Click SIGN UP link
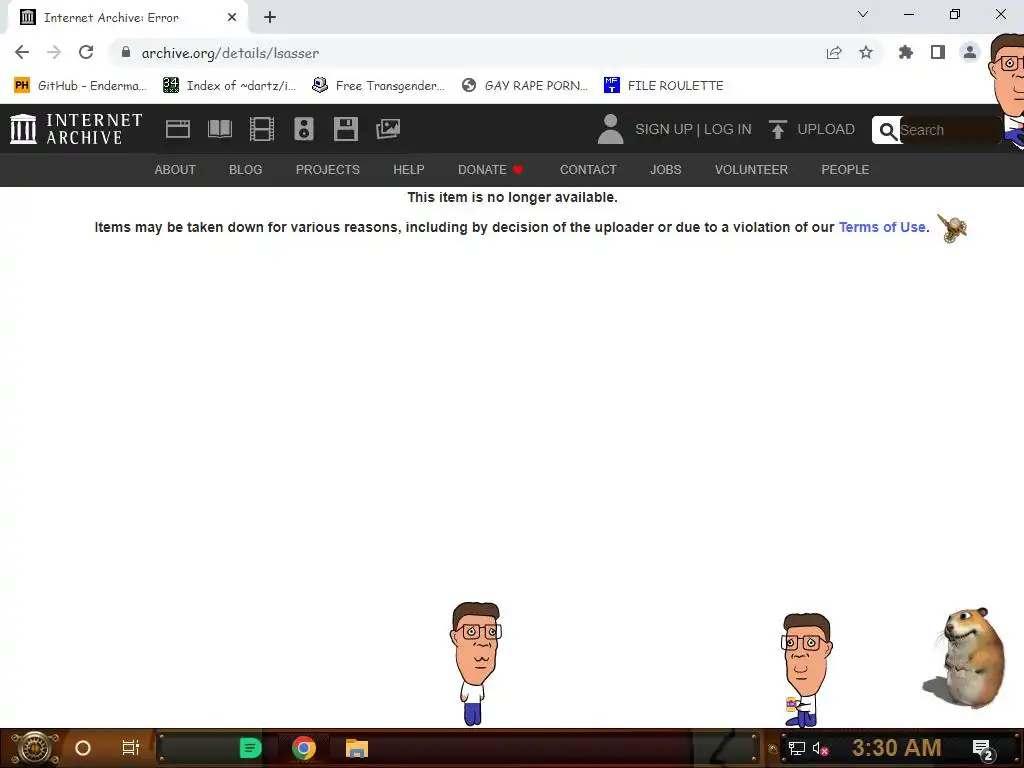 (664, 129)
